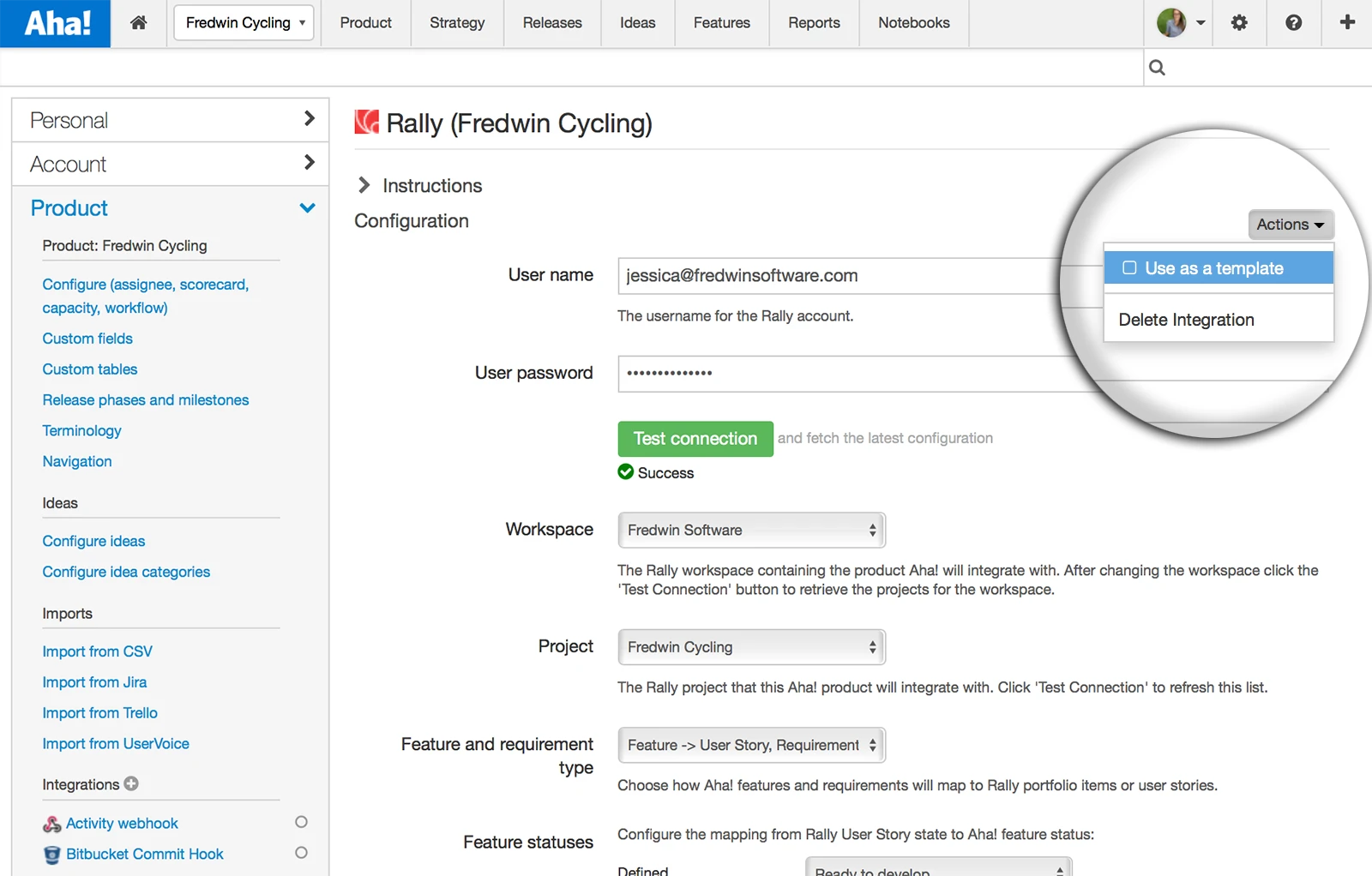Screen dimensions: 1372x876
Task: Expand the Instructions section
Action: coord(419,186)
